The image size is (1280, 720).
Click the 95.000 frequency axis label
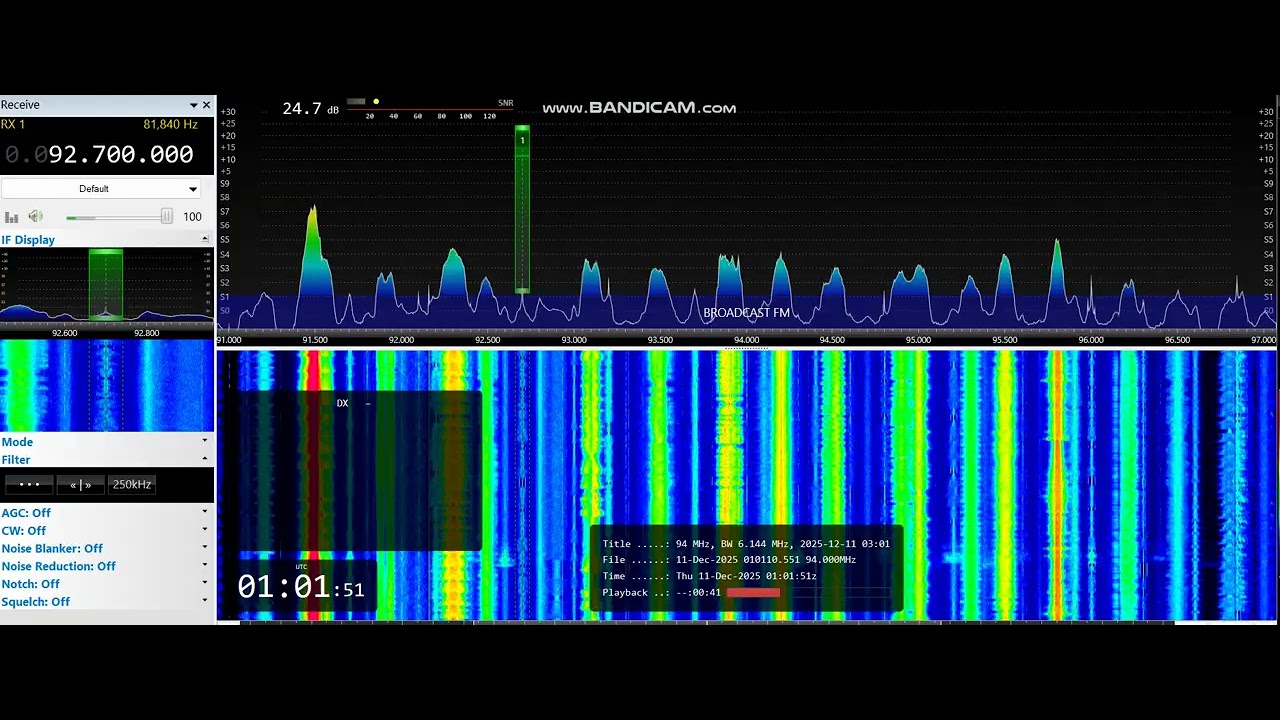click(918, 340)
